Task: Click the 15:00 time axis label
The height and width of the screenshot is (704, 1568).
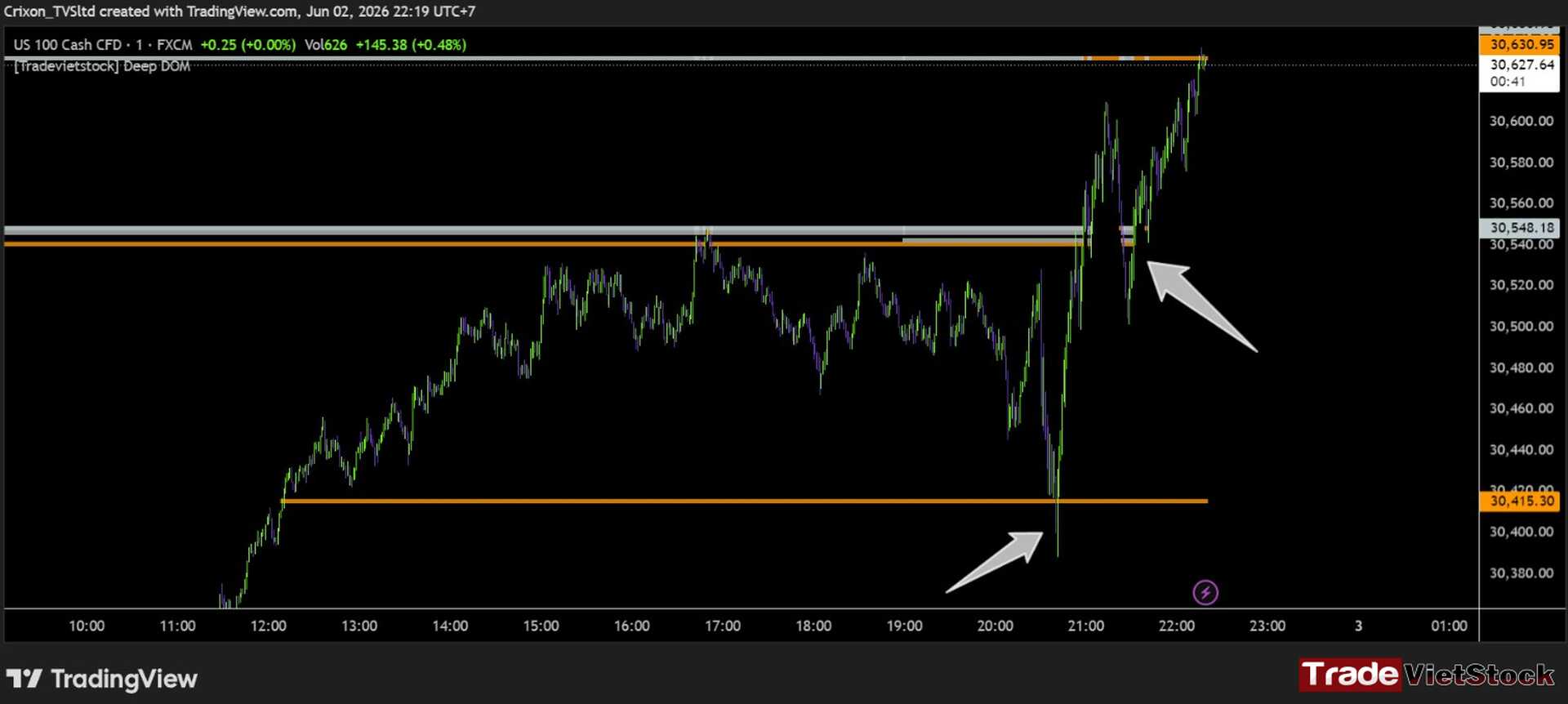Action: (541, 626)
